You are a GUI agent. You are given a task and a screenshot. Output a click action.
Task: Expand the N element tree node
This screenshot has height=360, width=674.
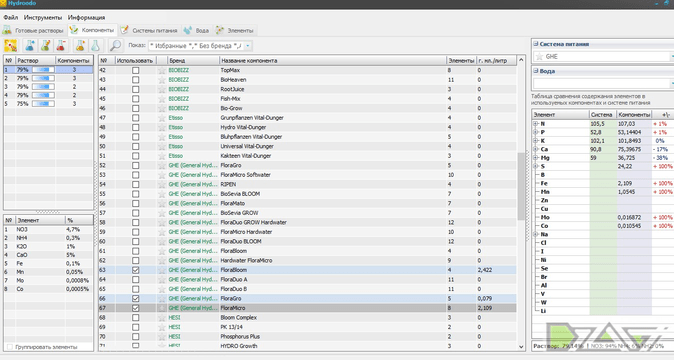536,124
